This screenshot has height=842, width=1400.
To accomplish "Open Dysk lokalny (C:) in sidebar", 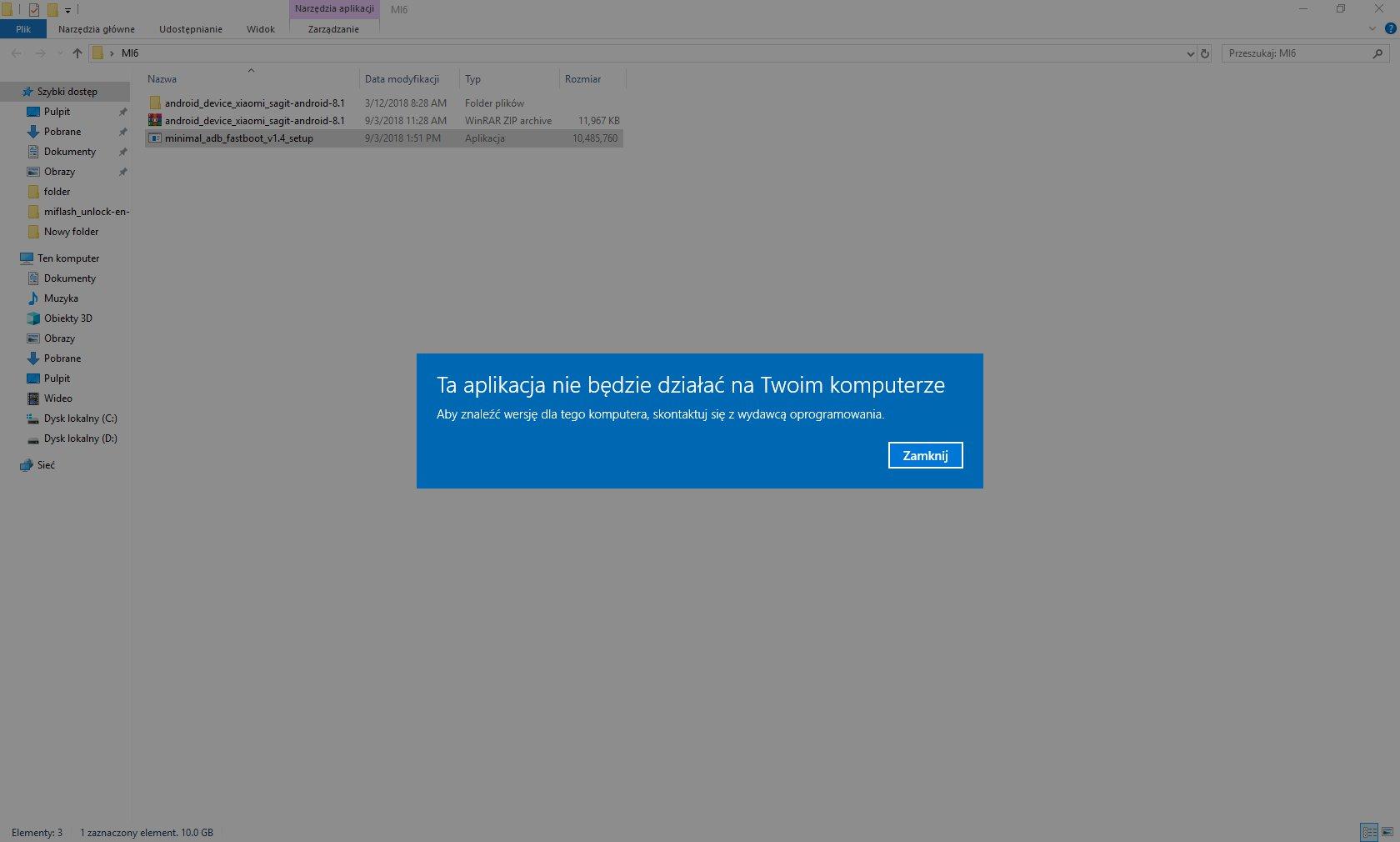I will pos(80,418).
